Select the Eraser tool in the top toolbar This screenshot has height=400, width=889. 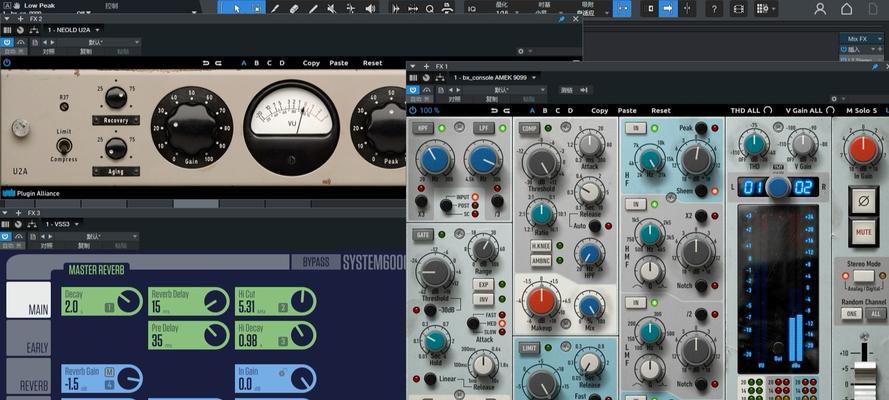pos(294,8)
